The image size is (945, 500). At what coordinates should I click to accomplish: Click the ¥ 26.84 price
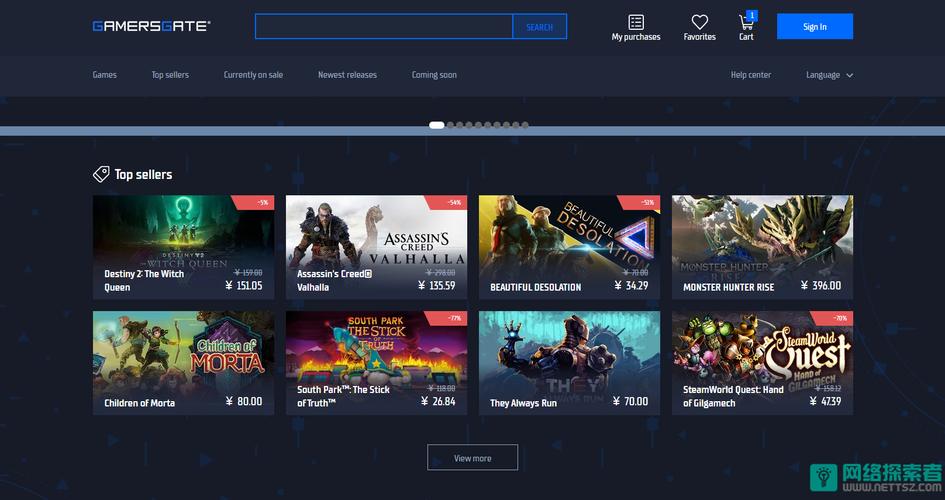pyautogui.click(x=438, y=401)
